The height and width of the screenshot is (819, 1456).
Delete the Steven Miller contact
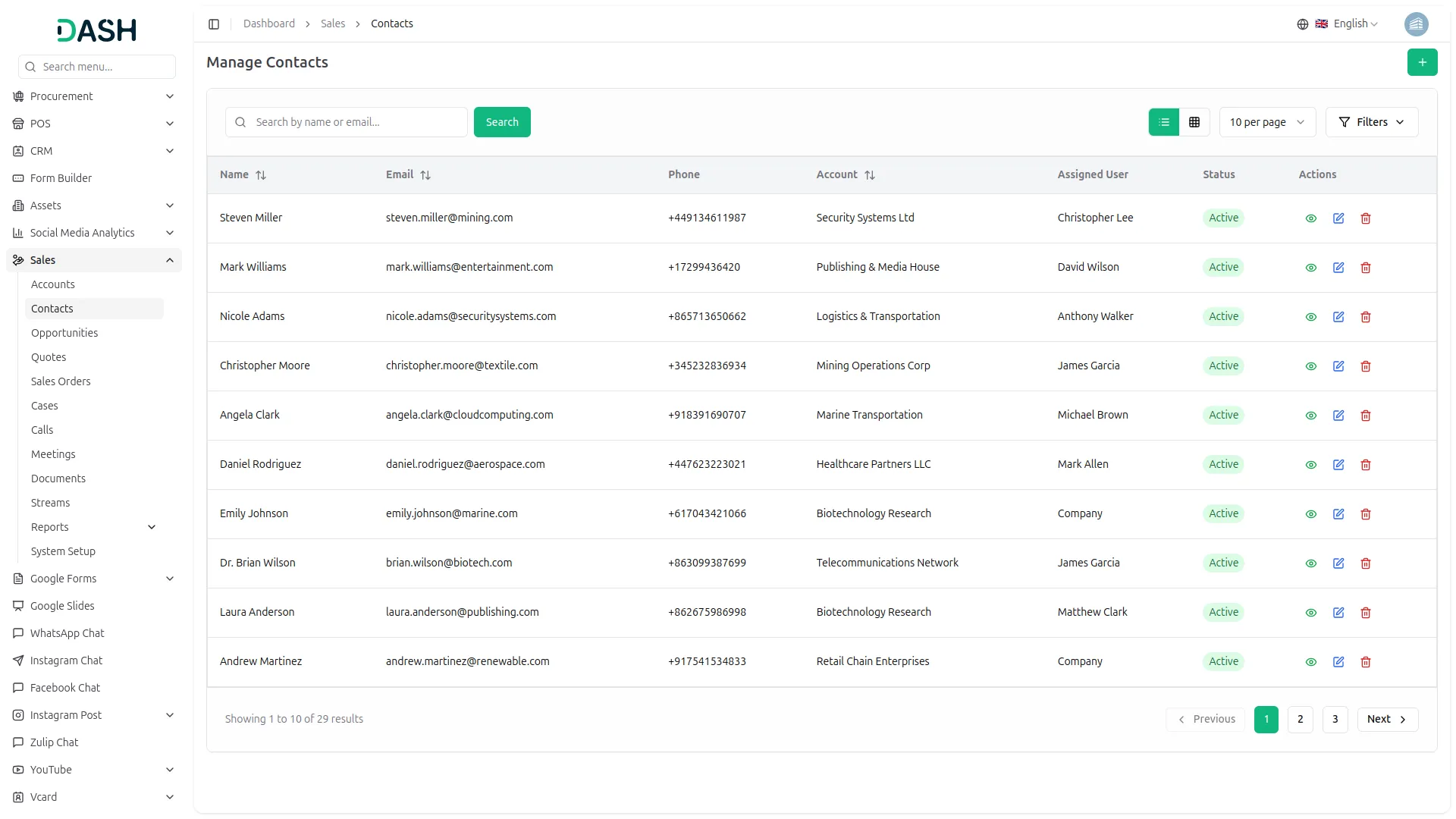[x=1366, y=218]
